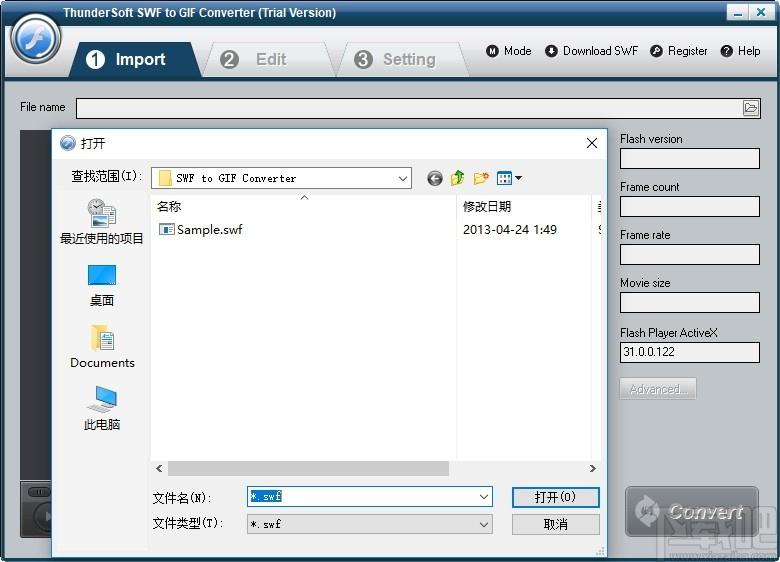
Task: Click the horizontal scrollbar thumb in file list
Action: (x=308, y=468)
